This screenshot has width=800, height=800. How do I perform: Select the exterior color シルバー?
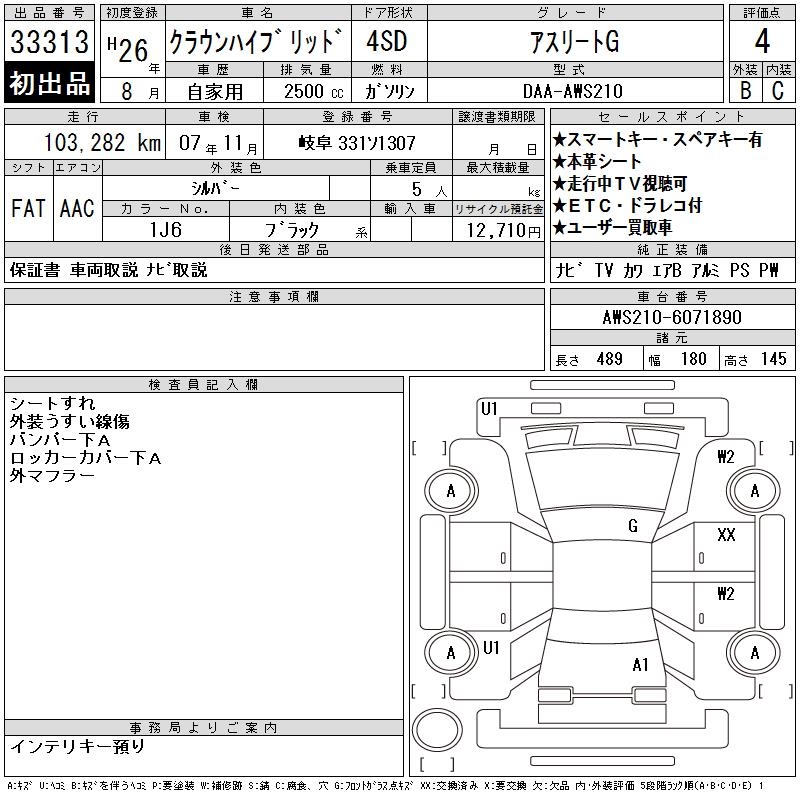[x=215, y=188]
